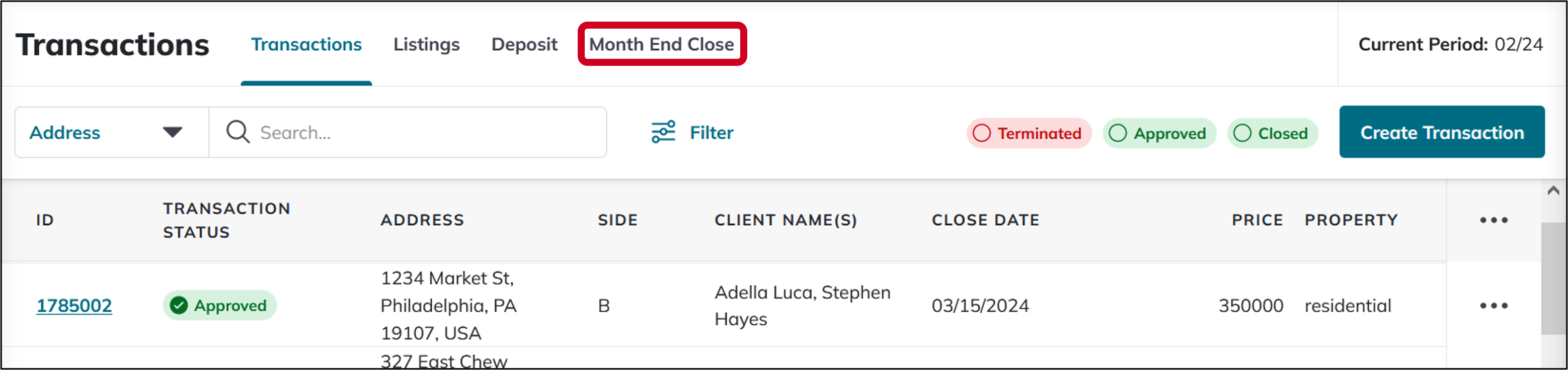Toggle the Terminated status filter
The height and width of the screenshot is (370, 1568).
1029,133
